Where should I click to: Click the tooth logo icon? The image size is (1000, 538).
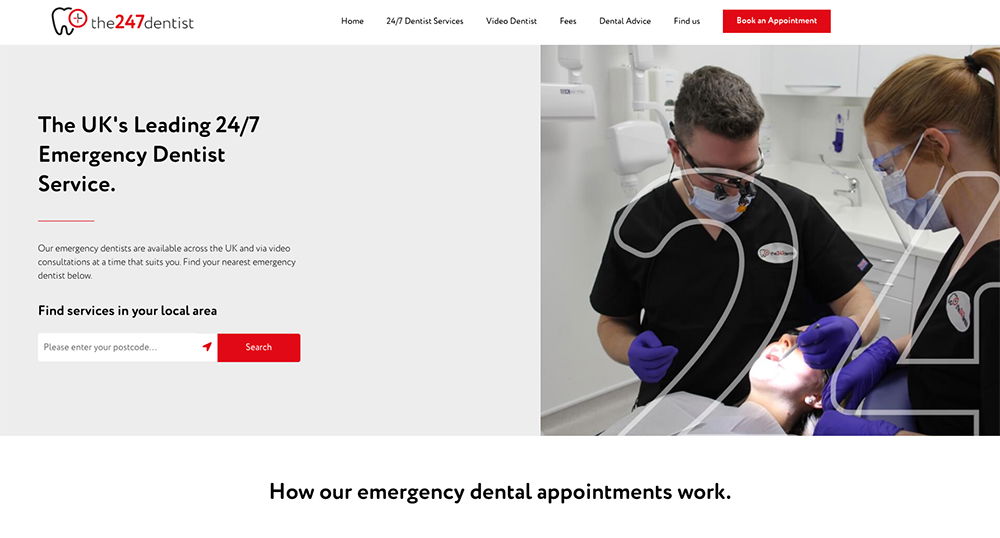pyautogui.click(x=69, y=21)
